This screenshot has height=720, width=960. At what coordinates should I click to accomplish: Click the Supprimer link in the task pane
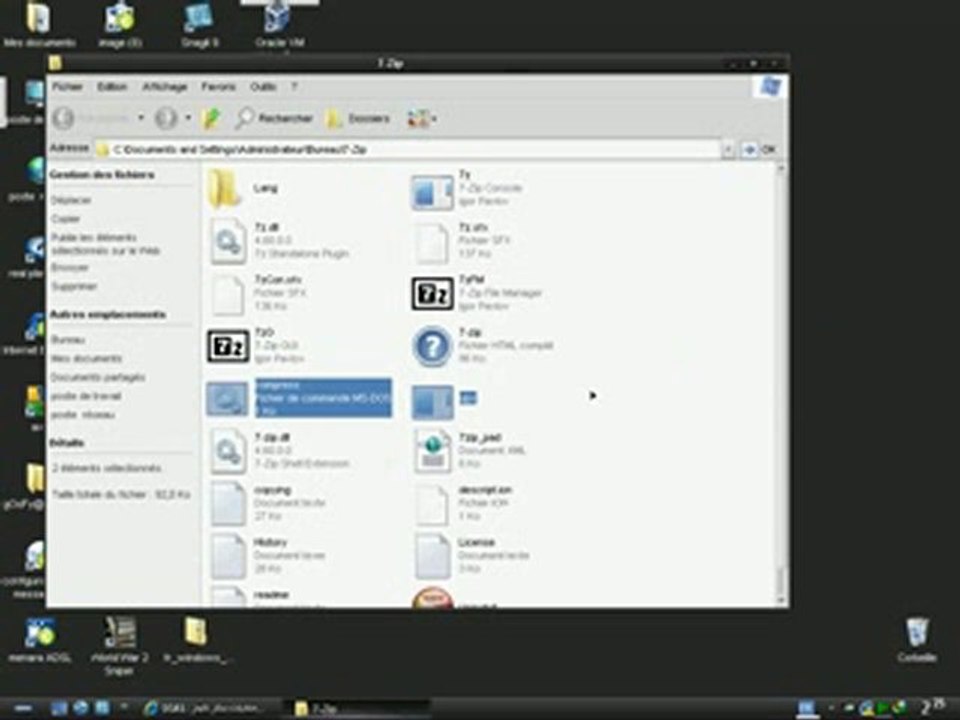74,286
